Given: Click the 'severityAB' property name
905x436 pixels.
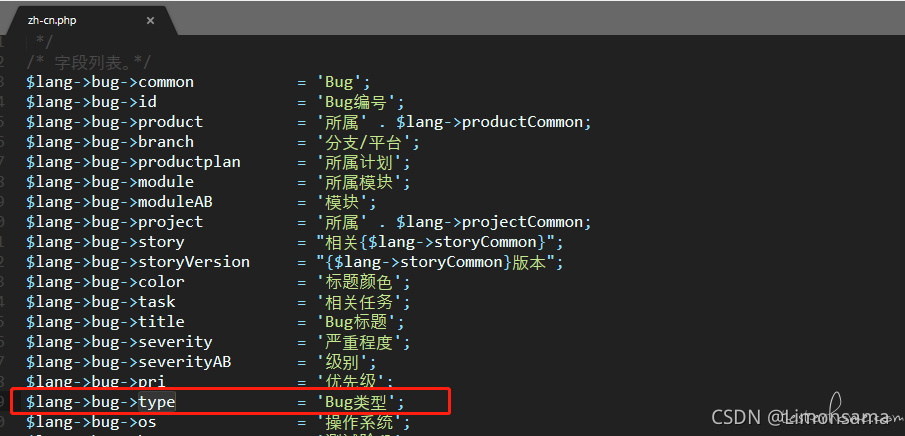Looking at the screenshot, I should [185, 362].
